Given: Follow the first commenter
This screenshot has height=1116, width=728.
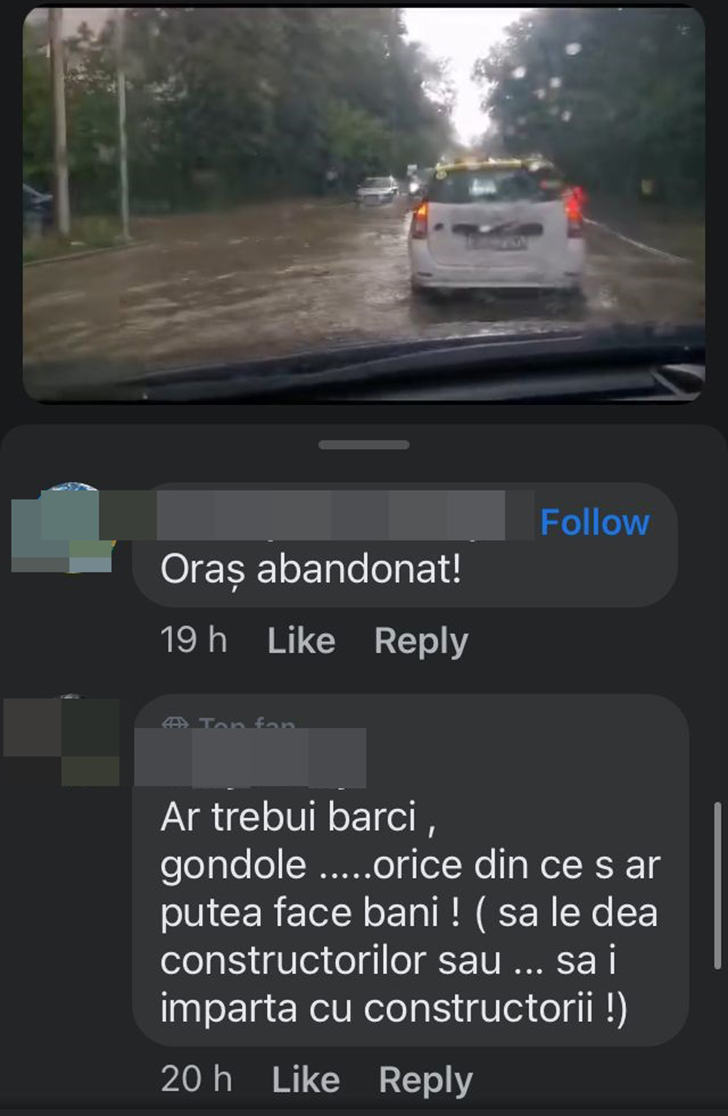Looking at the screenshot, I should [x=595, y=522].
